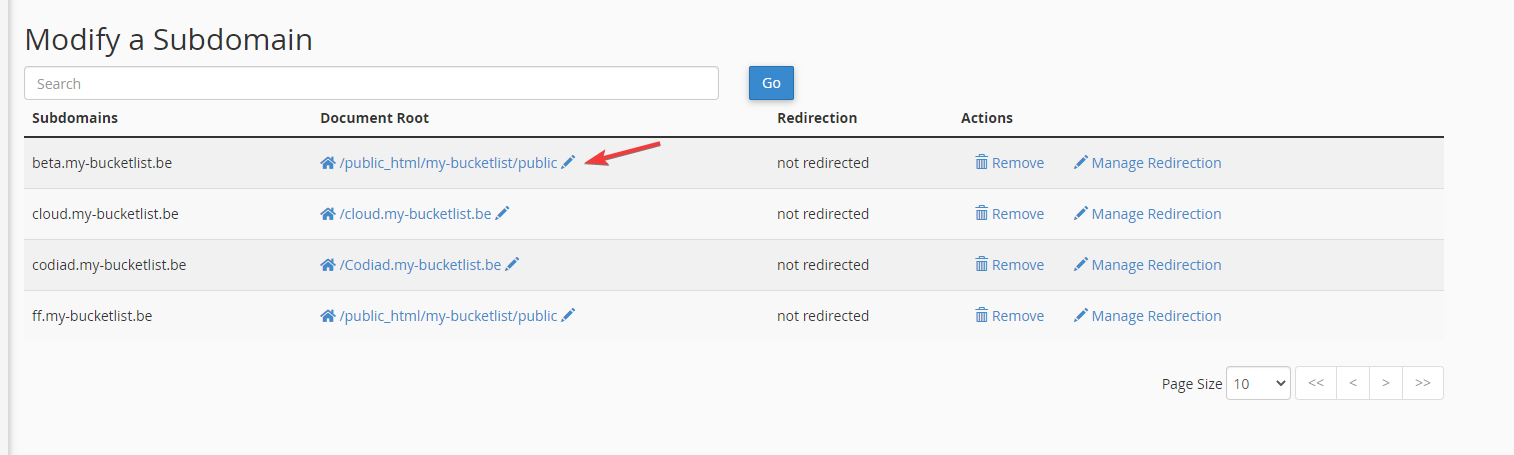Remove the ff.my-bucketlist.be subdomain
Image resolution: width=1514 pixels, height=455 pixels.
[x=1010, y=316]
